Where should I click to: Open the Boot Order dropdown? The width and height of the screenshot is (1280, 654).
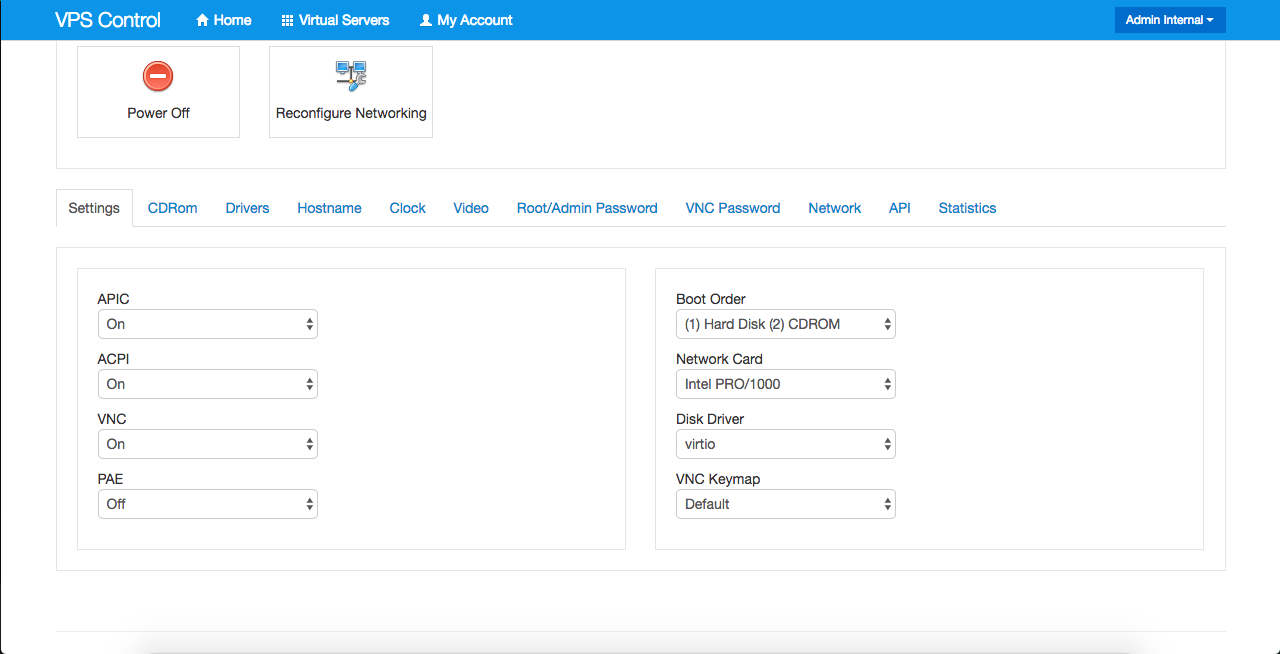(x=786, y=324)
